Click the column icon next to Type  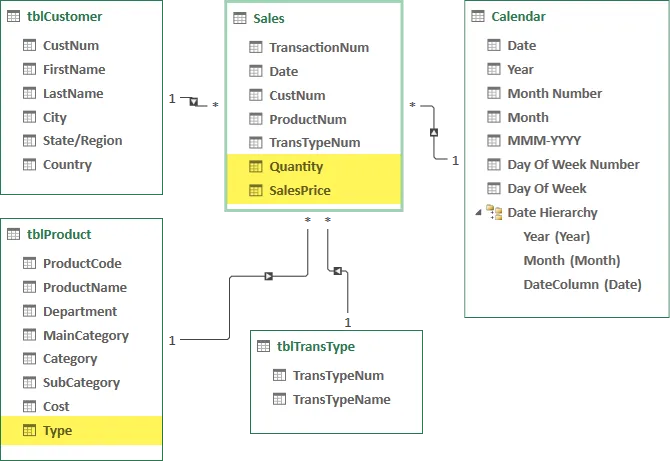click(27, 431)
